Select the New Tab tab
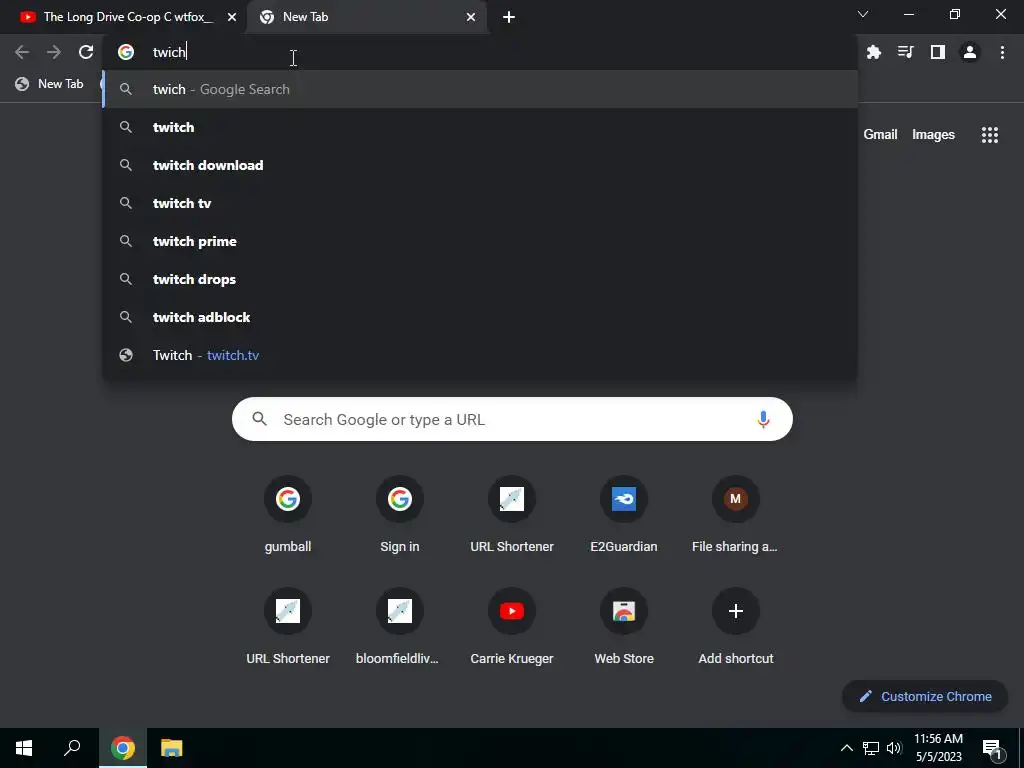 point(366,17)
